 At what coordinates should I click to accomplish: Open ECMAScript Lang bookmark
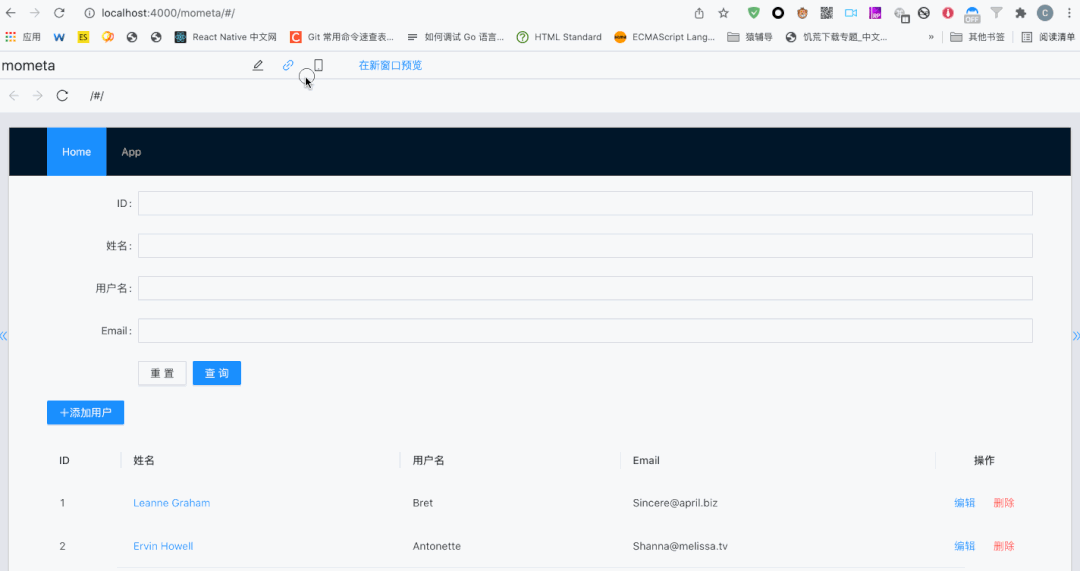[665, 37]
